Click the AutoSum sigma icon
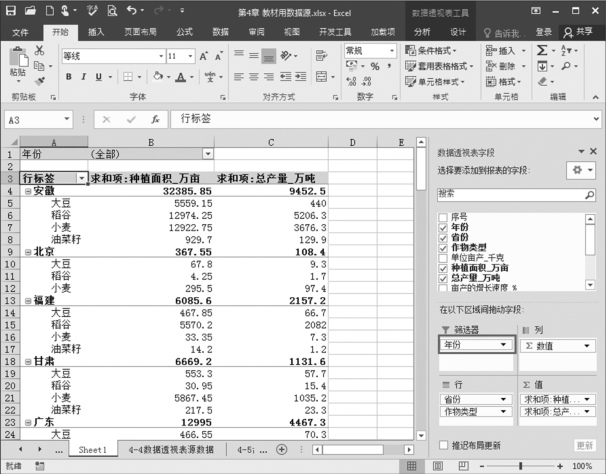Viewport: 606px width, 474px height. [x=542, y=50]
